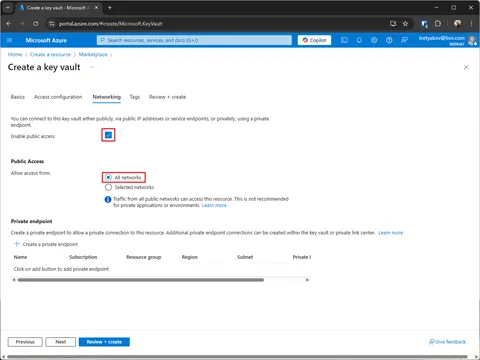Close the Create a key vault browser tab
This screenshot has height=360, width=480.
pyautogui.click(x=96, y=8)
